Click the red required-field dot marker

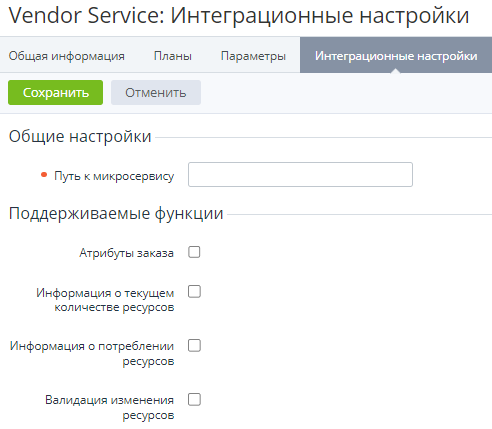44,174
